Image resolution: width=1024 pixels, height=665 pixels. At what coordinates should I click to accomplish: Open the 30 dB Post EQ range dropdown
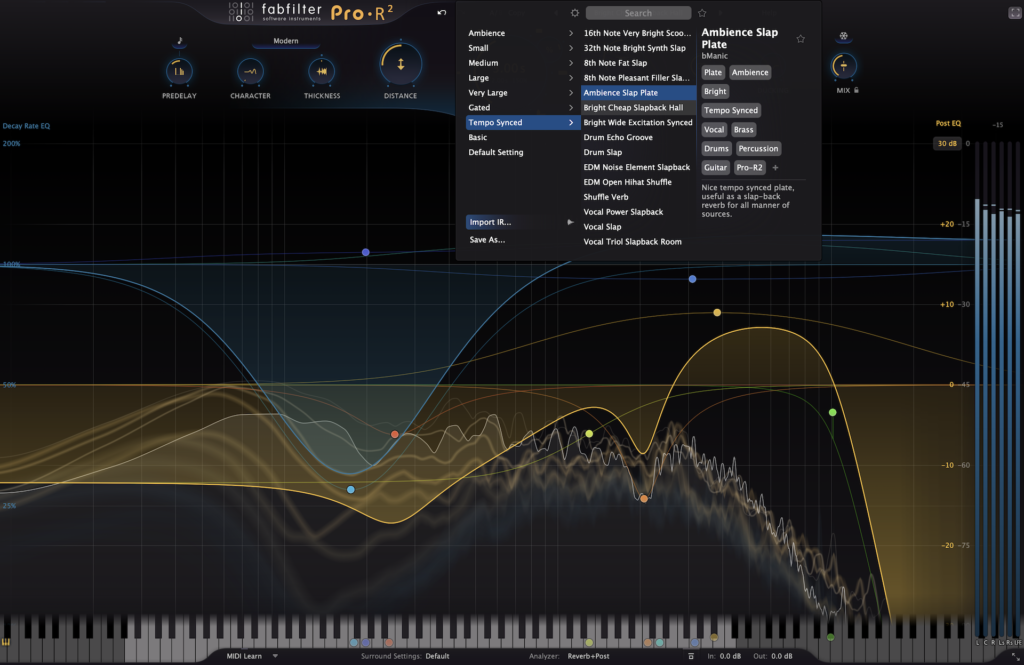coord(946,144)
